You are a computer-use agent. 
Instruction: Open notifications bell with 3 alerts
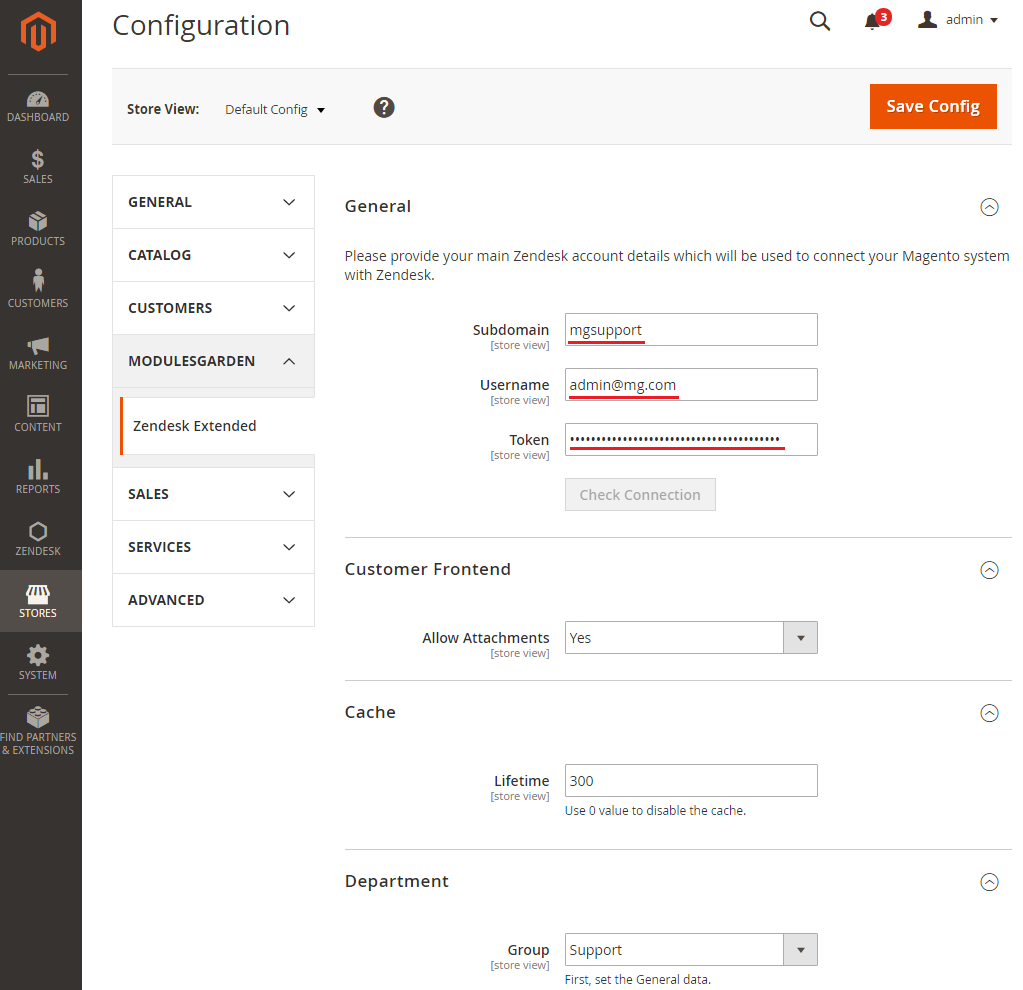tap(877, 20)
